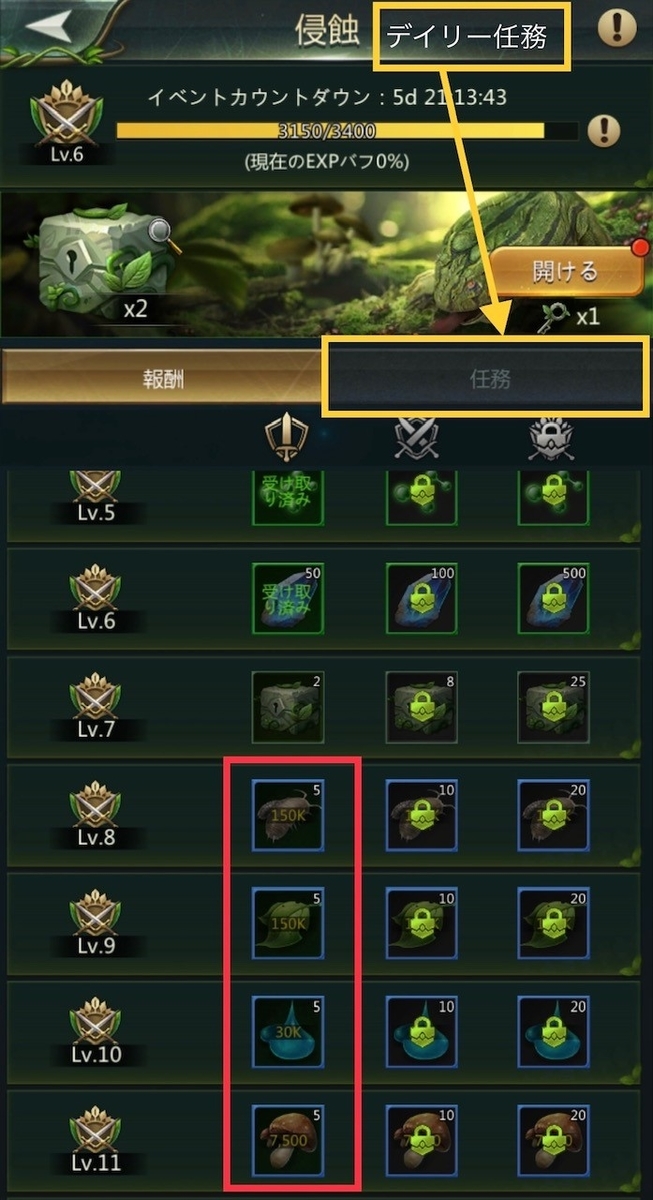
Task: Tap the exclamation icon beside EXP bar
Action: [x=603, y=131]
